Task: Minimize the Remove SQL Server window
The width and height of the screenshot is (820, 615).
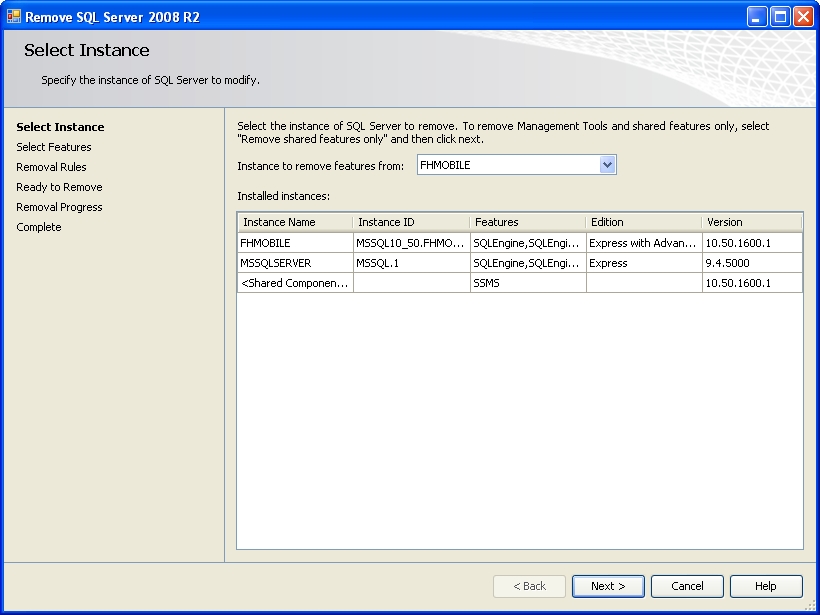Action: 756,17
